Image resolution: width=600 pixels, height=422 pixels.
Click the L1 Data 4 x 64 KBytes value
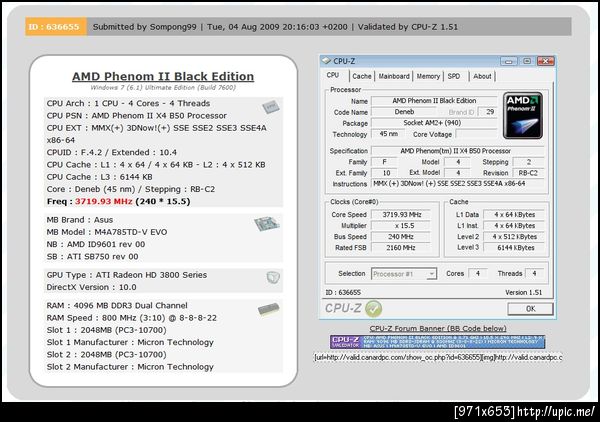tap(514, 215)
